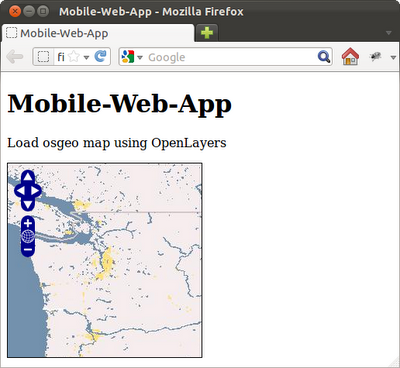Open the bug add-on toolbar icon
Screen dimensions: 400x368
pyautogui.click(x=376, y=57)
